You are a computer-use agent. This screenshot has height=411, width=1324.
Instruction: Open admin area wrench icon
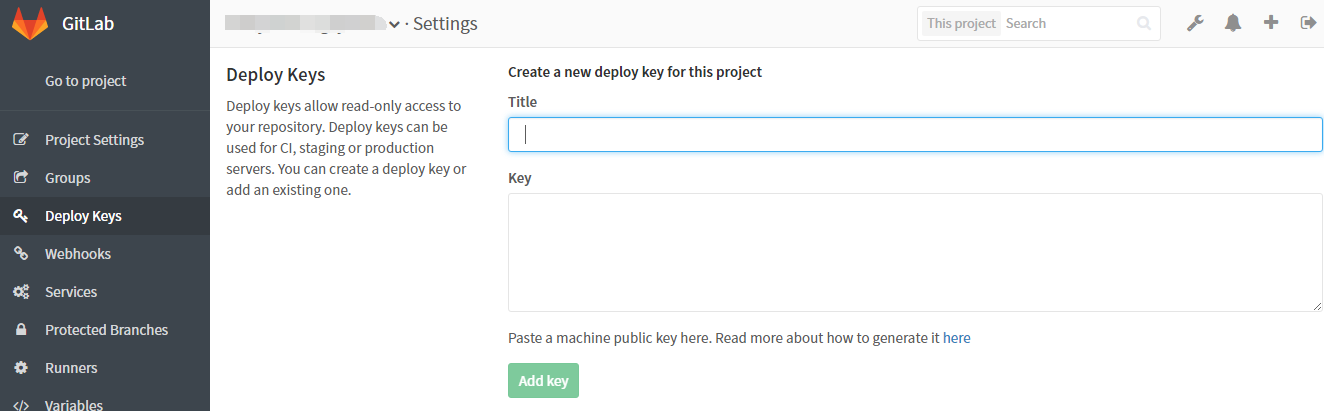click(1195, 23)
